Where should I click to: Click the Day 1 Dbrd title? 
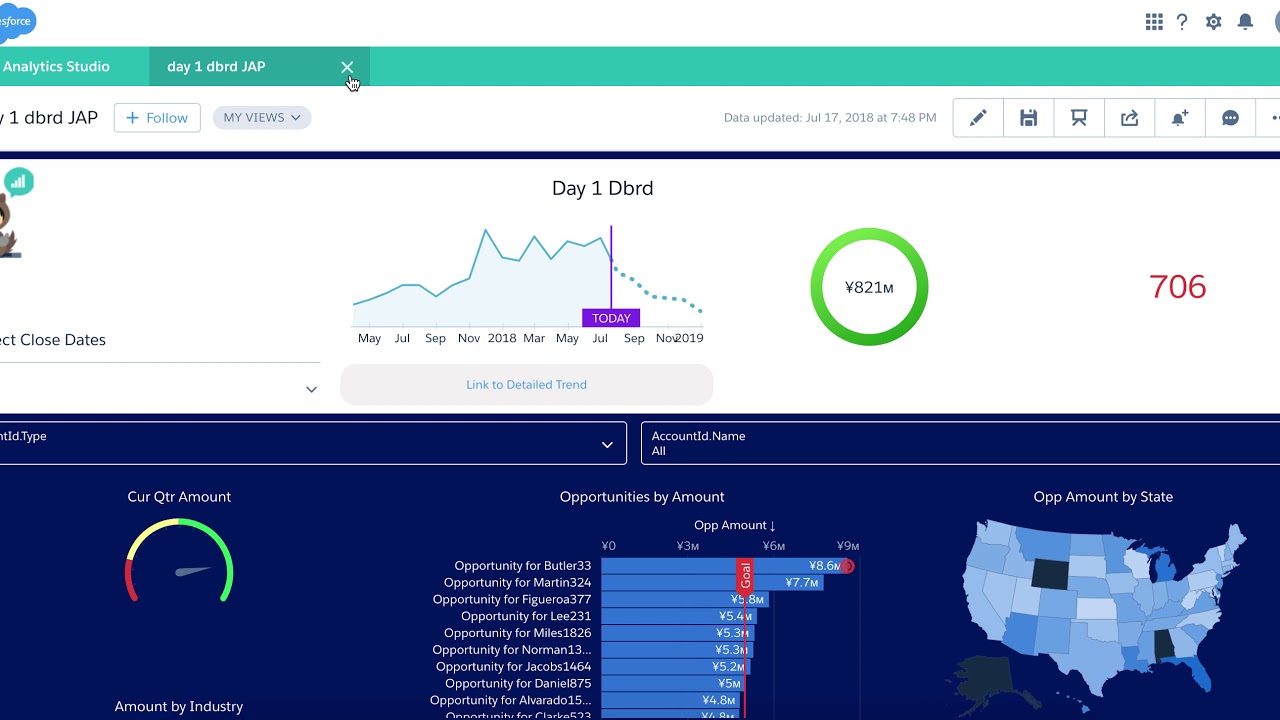point(603,188)
